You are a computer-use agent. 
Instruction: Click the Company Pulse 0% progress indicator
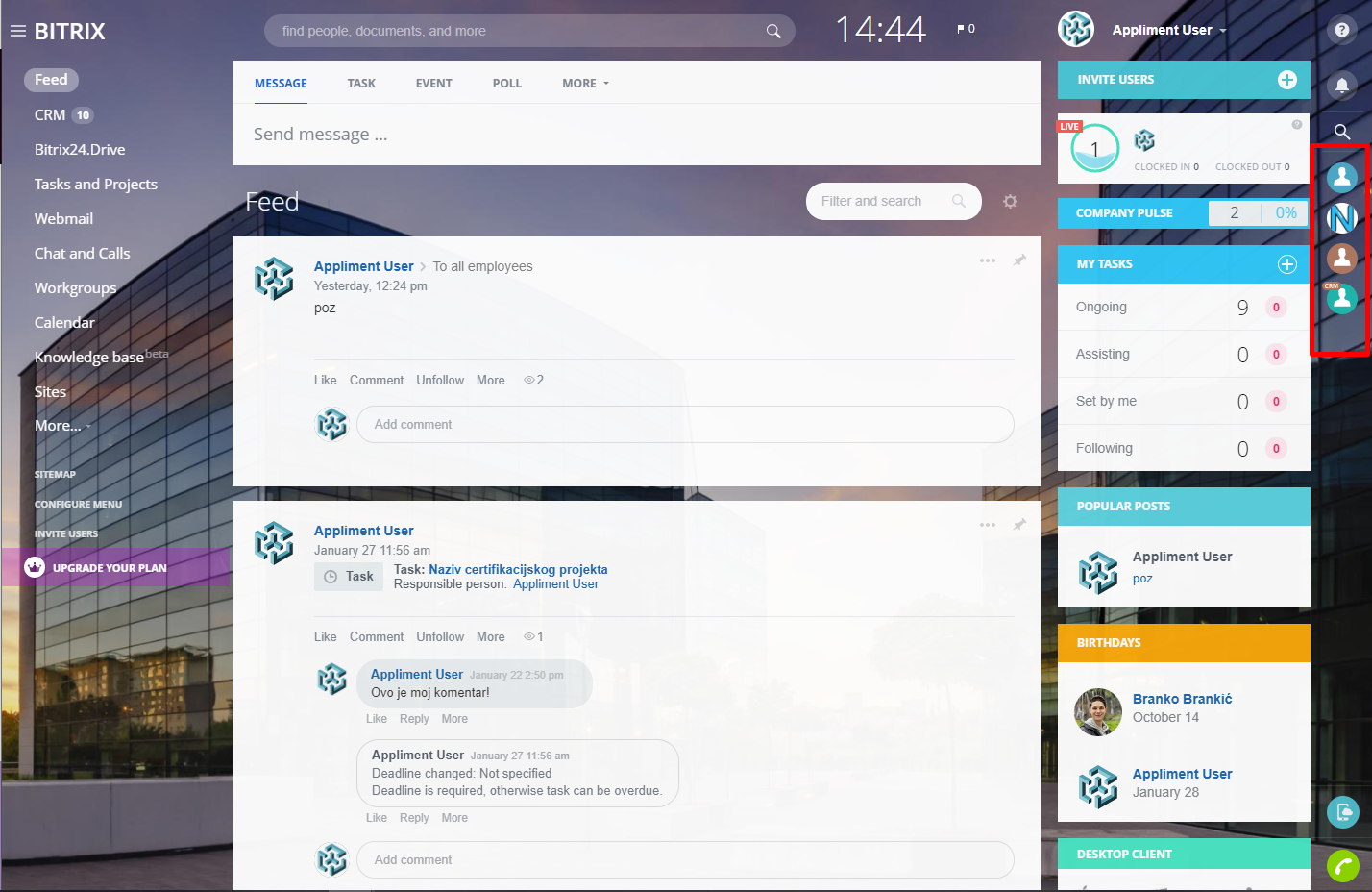pos(1286,212)
